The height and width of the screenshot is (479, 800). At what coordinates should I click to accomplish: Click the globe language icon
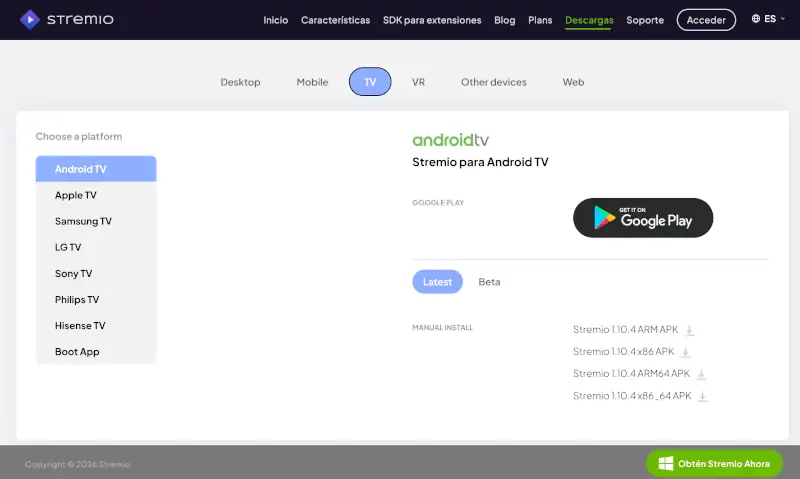[756, 19]
